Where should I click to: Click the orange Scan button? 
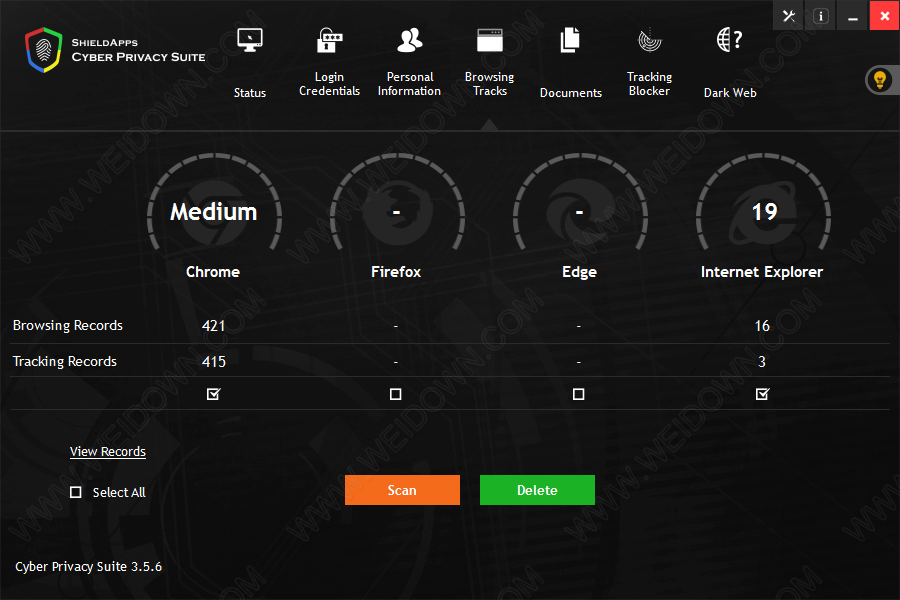[x=402, y=490]
